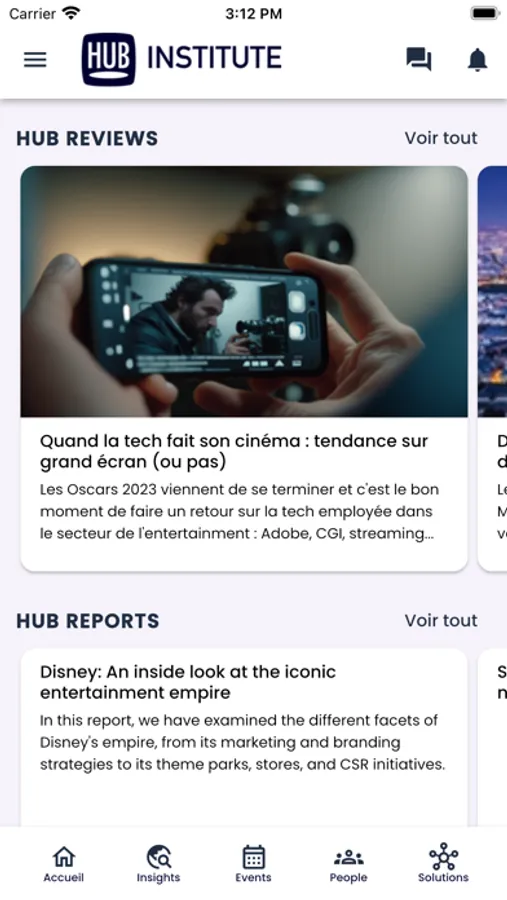Tap the HUB Institute logo

(x=181, y=59)
